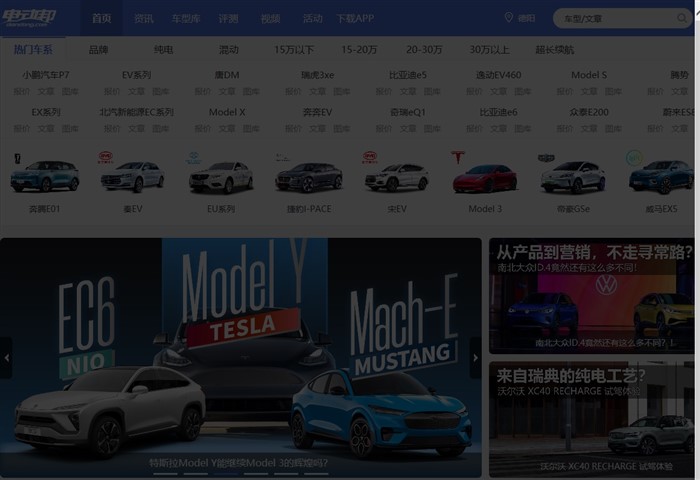This screenshot has height=480, width=700.
Task: Open the EV系列 link
Action: tap(136, 75)
